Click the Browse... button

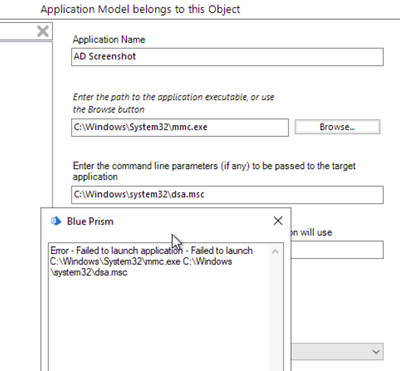pos(337,127)
